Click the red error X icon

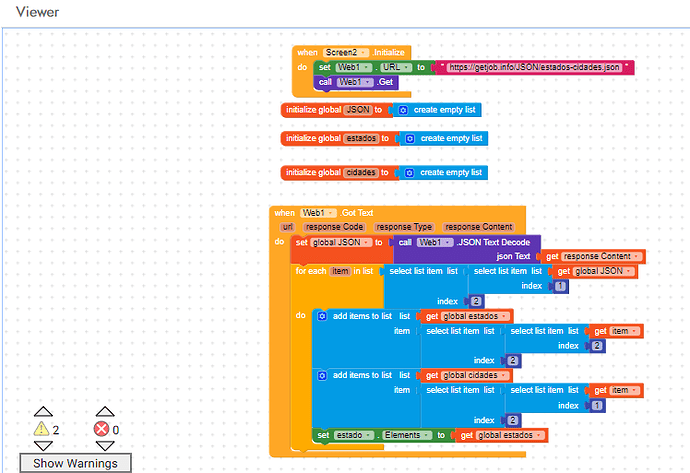tap(102, 429)
